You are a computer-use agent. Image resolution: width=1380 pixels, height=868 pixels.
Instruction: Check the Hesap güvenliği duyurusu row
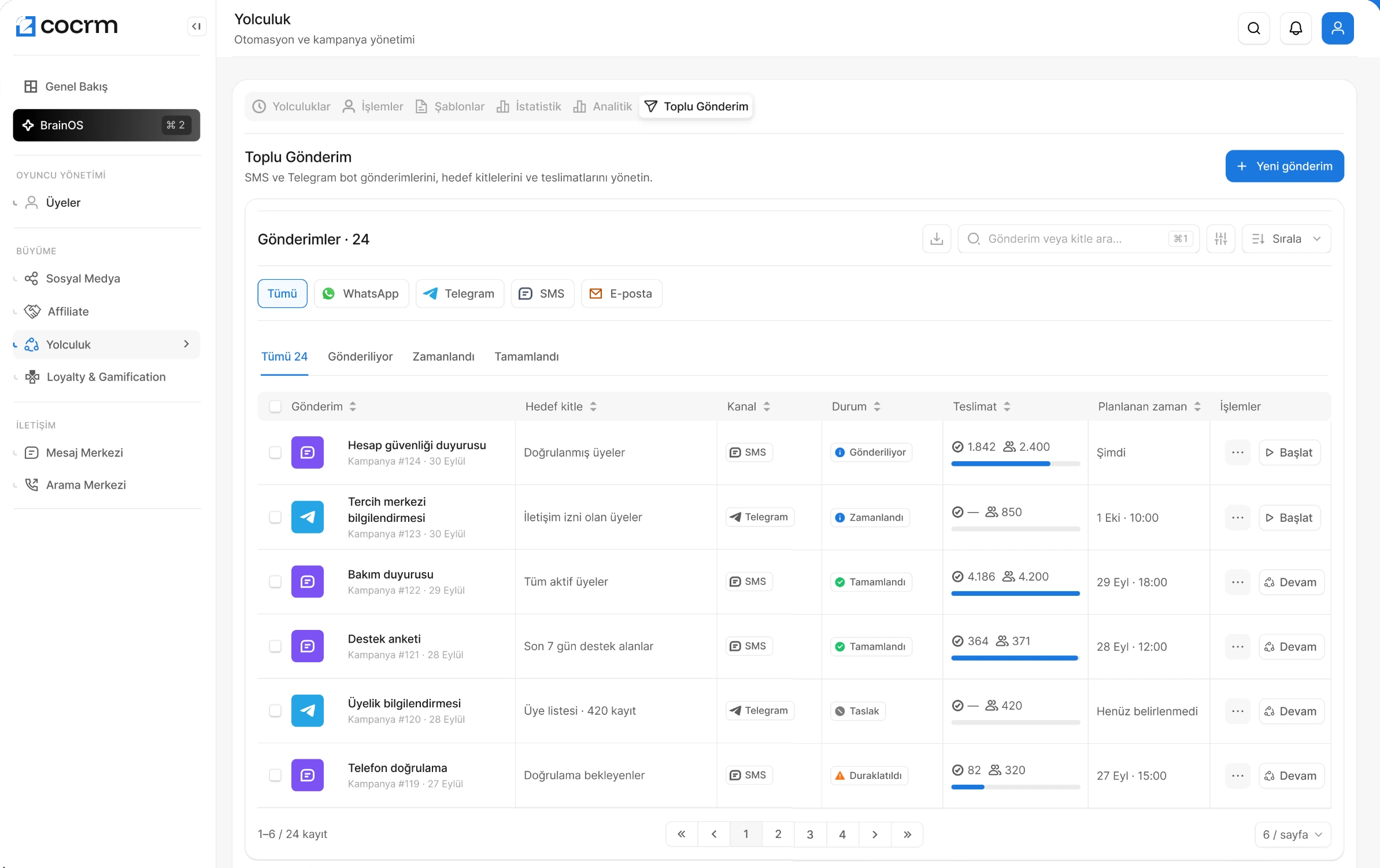click(x=275, y=452)
